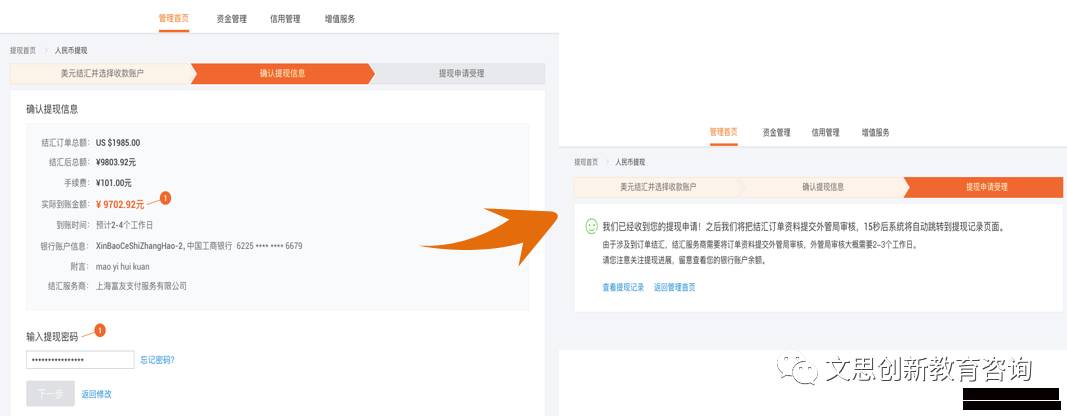Select step 美元结汇并选择收款账户 in right window

658,187
